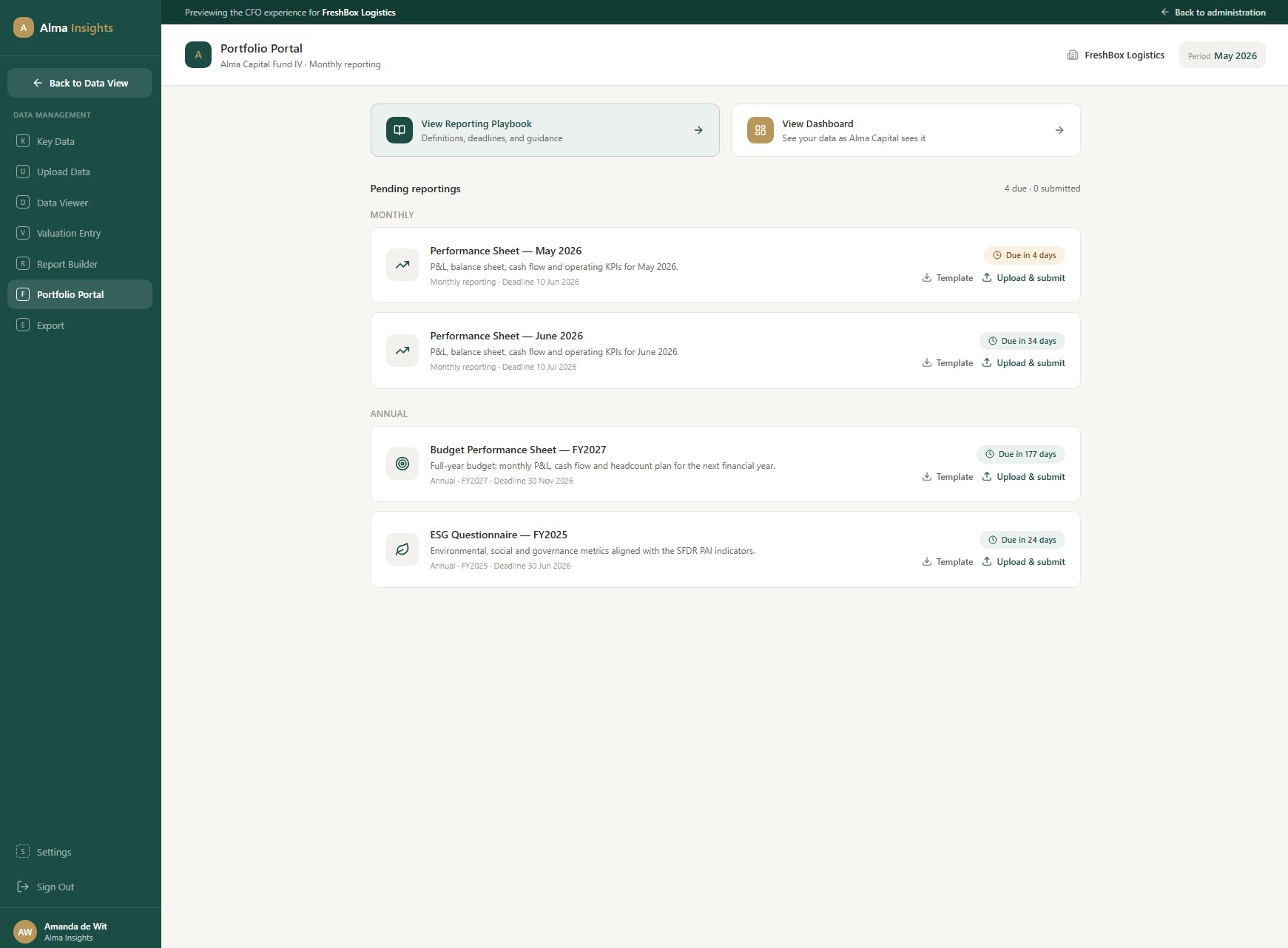
Task: Upload & submit Performance Sheet June 2026
Action: click(x=1024, y=363)
